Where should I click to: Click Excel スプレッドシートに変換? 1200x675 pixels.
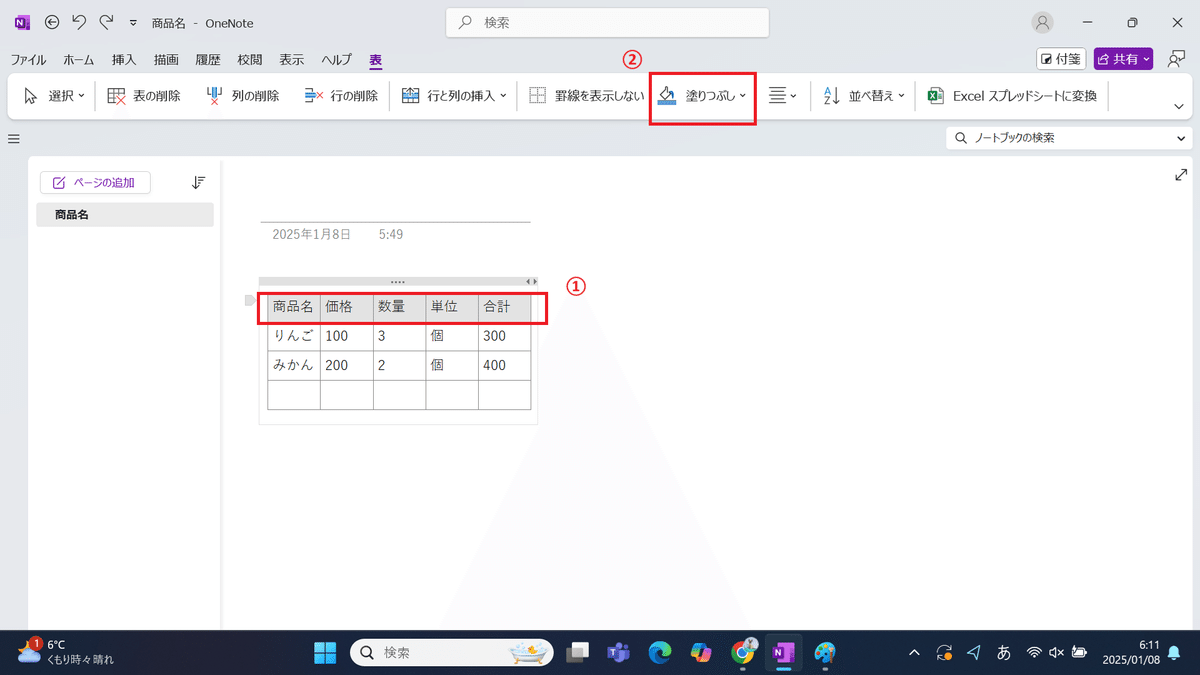[x=1012, y=96]
